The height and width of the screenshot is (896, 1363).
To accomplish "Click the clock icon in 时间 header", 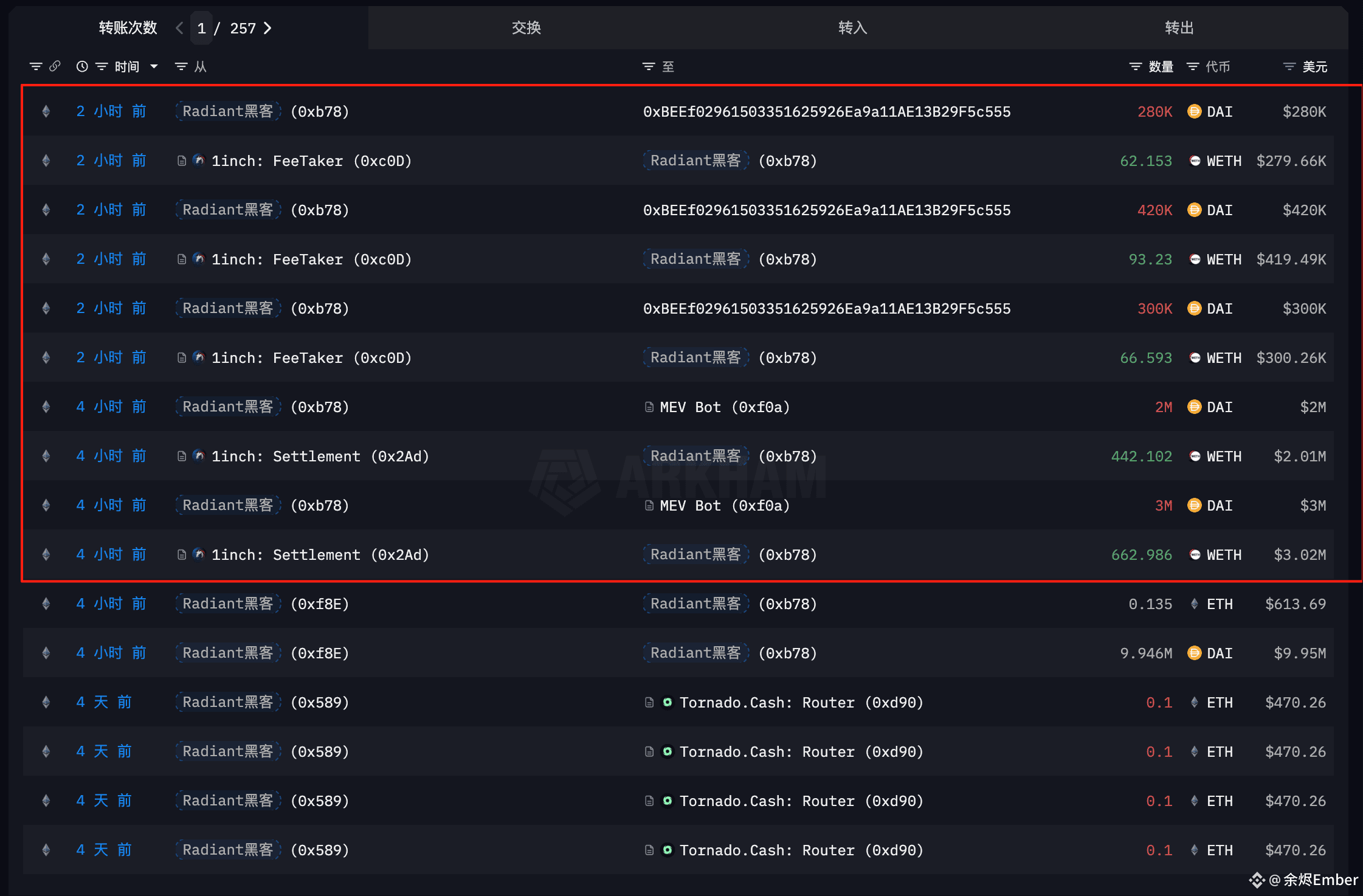I will pyautogui.click(x=82, y=66).
